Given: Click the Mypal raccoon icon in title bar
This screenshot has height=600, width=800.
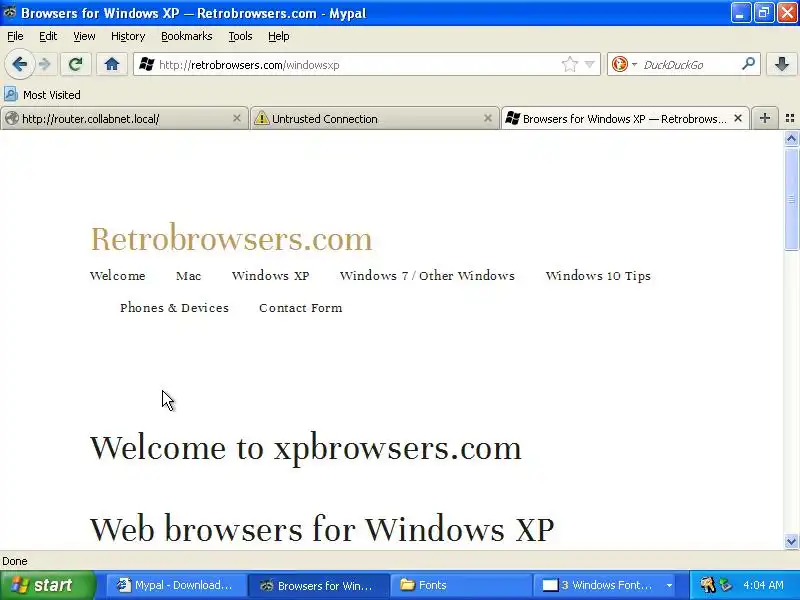Looking at the screenshot, I should point(10,13).
